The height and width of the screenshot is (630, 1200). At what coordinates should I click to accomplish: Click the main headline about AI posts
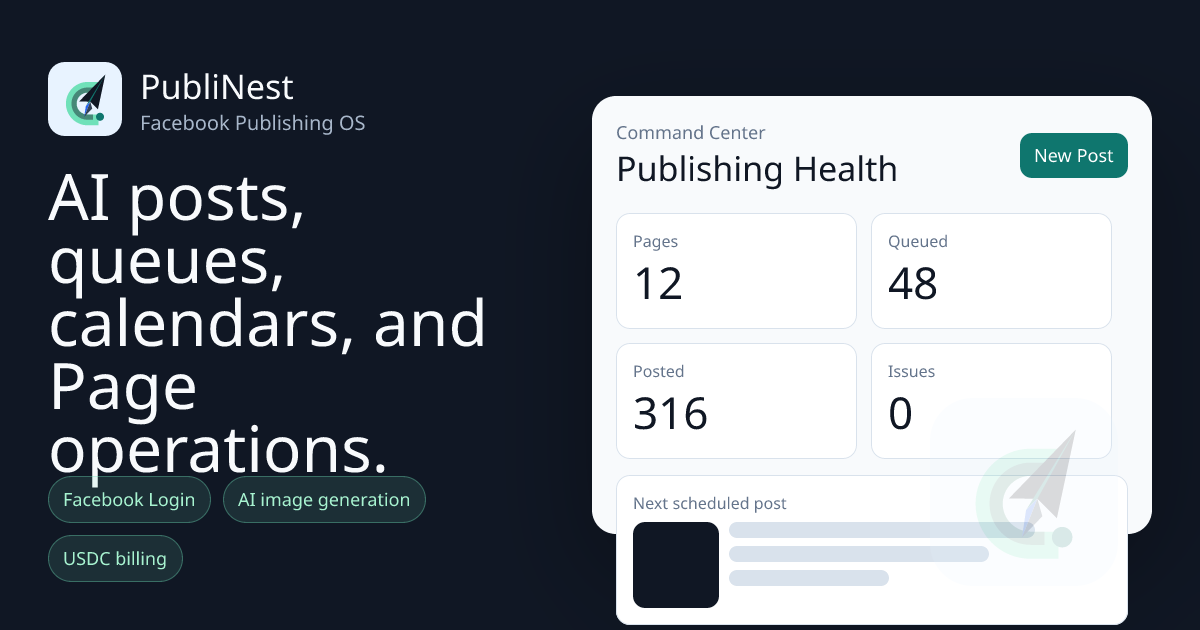268,323
